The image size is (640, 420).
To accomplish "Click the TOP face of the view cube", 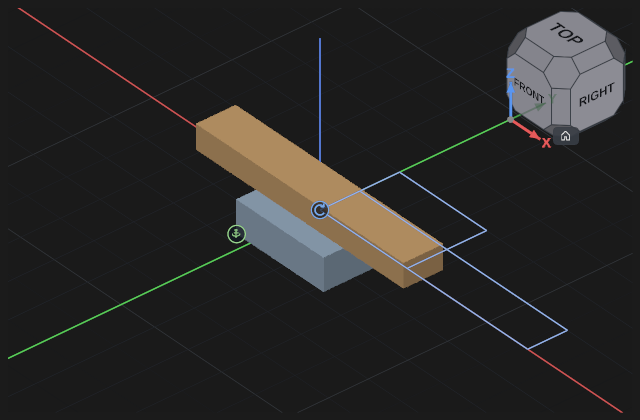I will 567,33.
